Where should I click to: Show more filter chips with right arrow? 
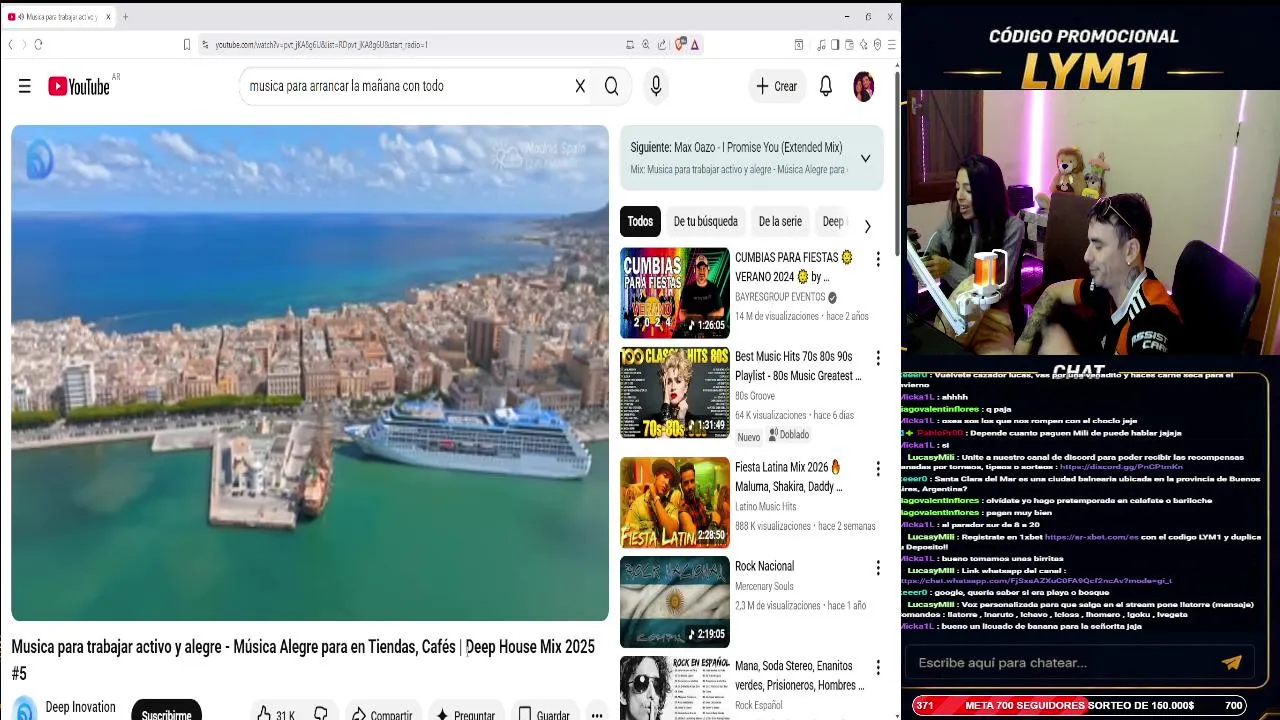[x=867, y=226]
